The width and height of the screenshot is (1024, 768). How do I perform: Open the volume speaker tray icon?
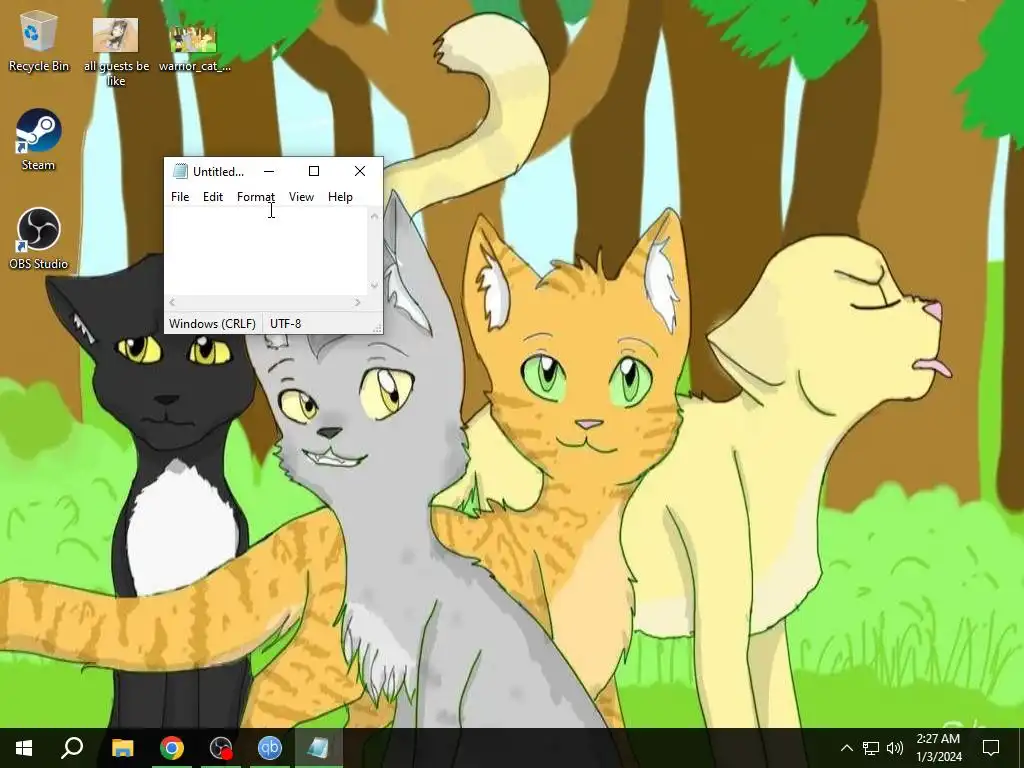895,748
